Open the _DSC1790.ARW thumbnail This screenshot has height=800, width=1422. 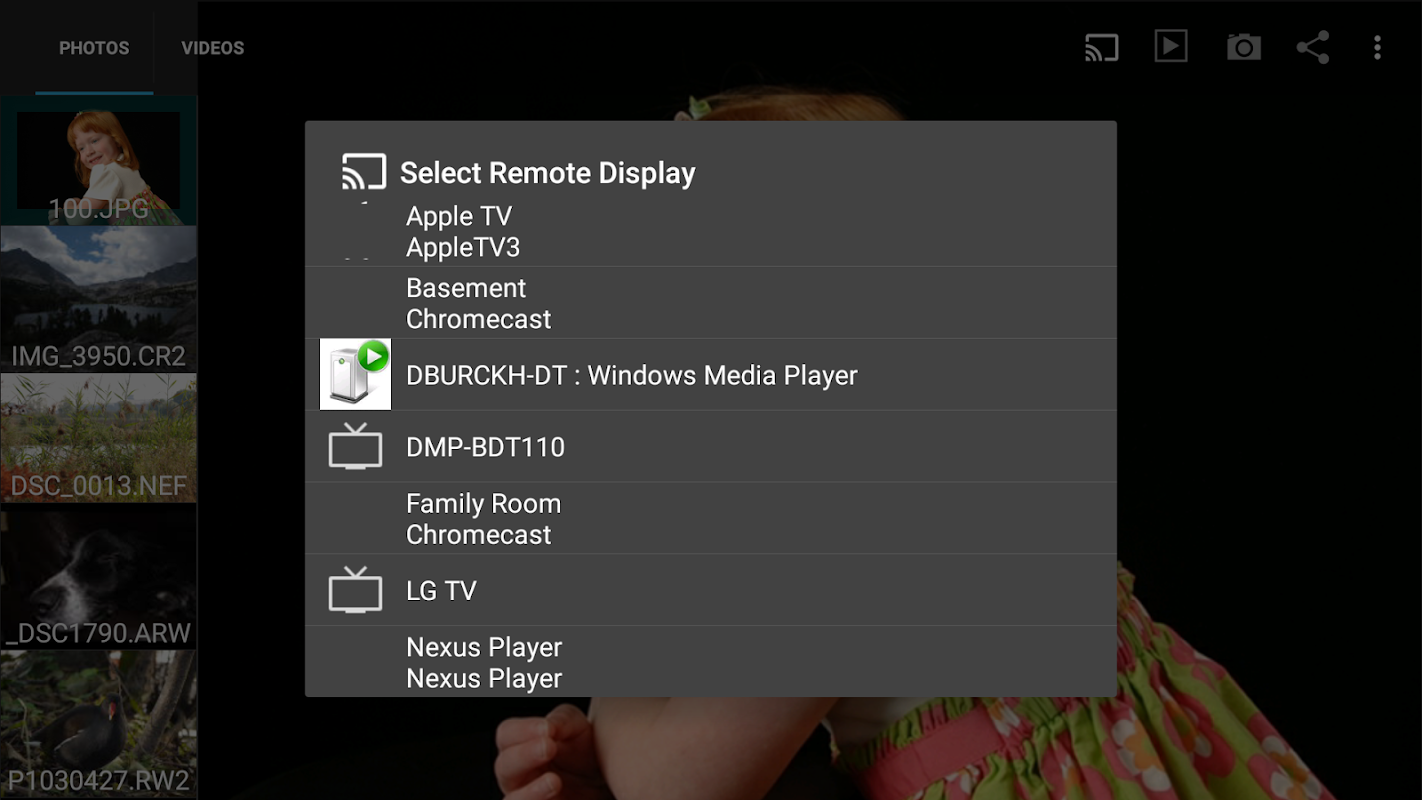[98, 577]
